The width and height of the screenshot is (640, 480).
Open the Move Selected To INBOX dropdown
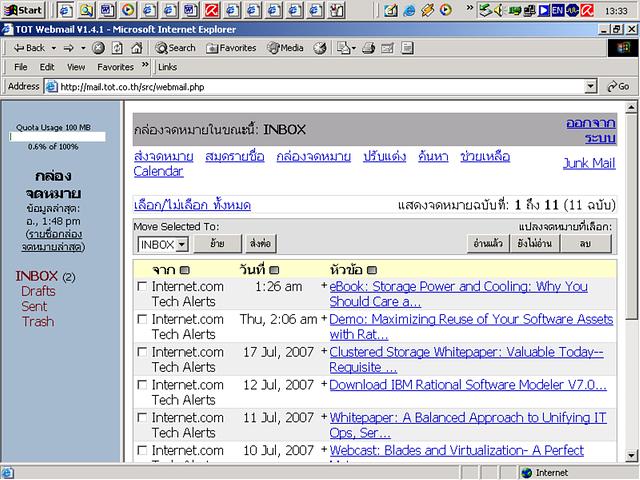163,244
